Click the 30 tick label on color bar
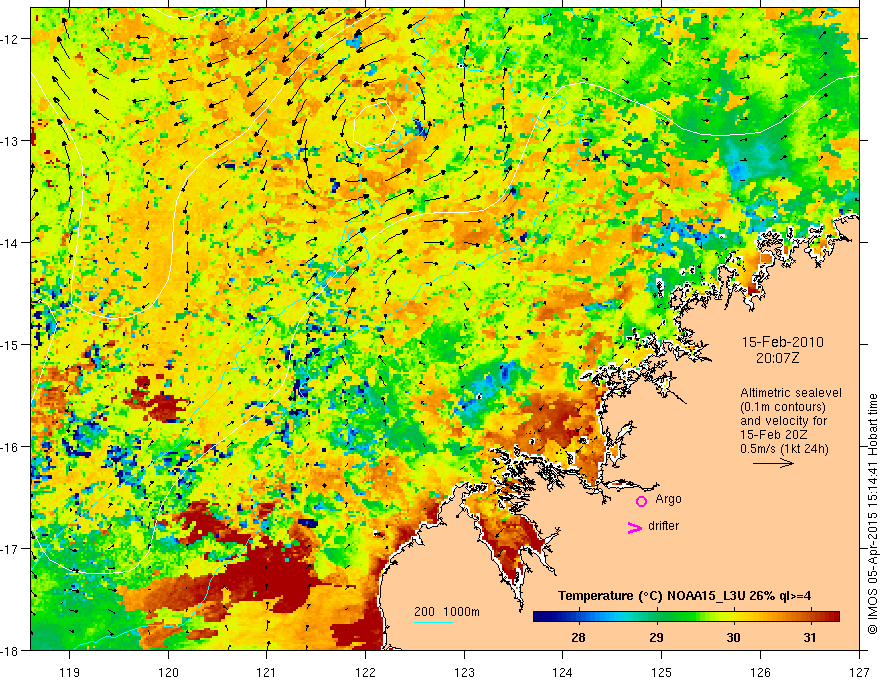 [x=733, y=637]
